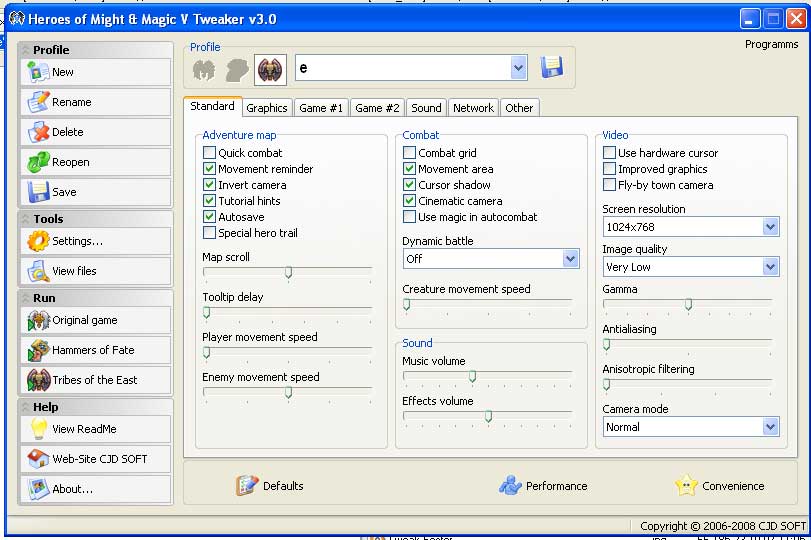Viewport: 811px width, 540px height.
Task: Disable Tutorial hints
Action: (x=209, y=201)
